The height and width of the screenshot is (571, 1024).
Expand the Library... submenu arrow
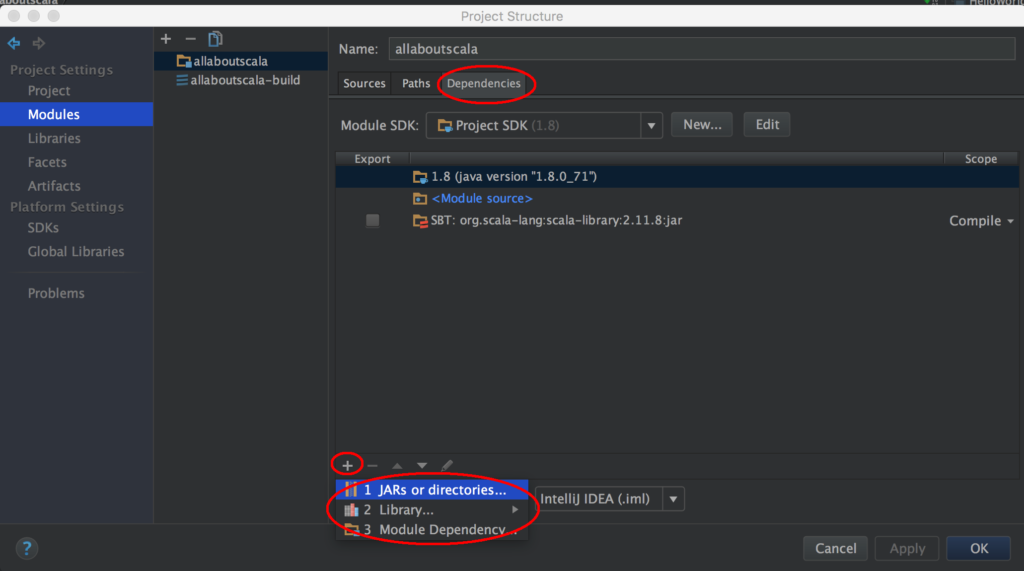(515, 510)
